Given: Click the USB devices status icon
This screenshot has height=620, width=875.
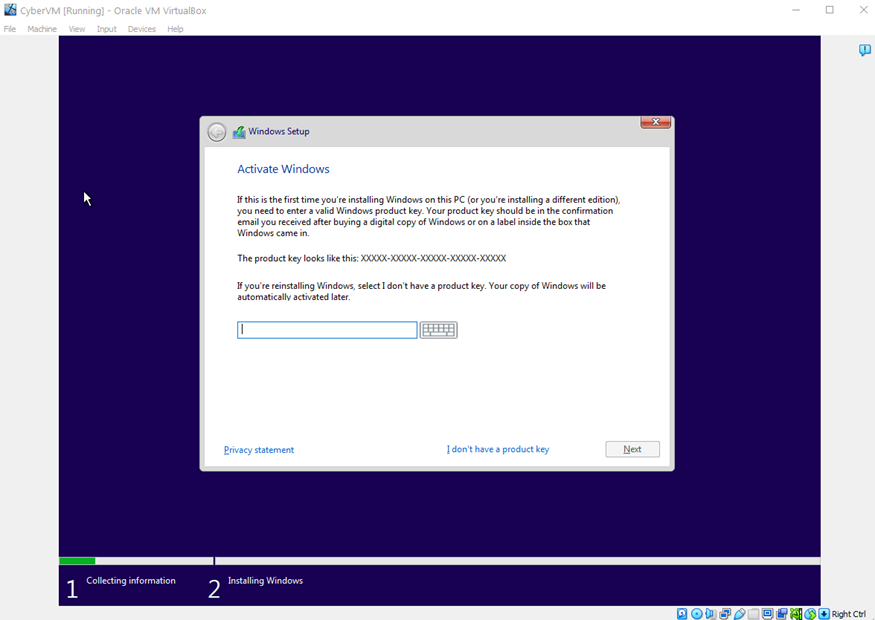Looking at the screenshot, I should coord(739,614).
